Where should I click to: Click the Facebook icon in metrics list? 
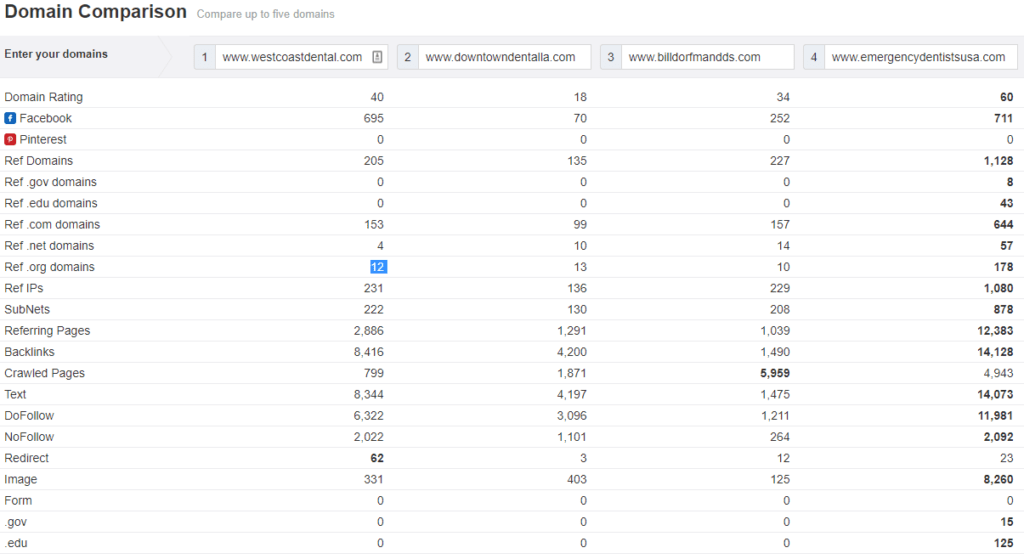tap(10, 118)
